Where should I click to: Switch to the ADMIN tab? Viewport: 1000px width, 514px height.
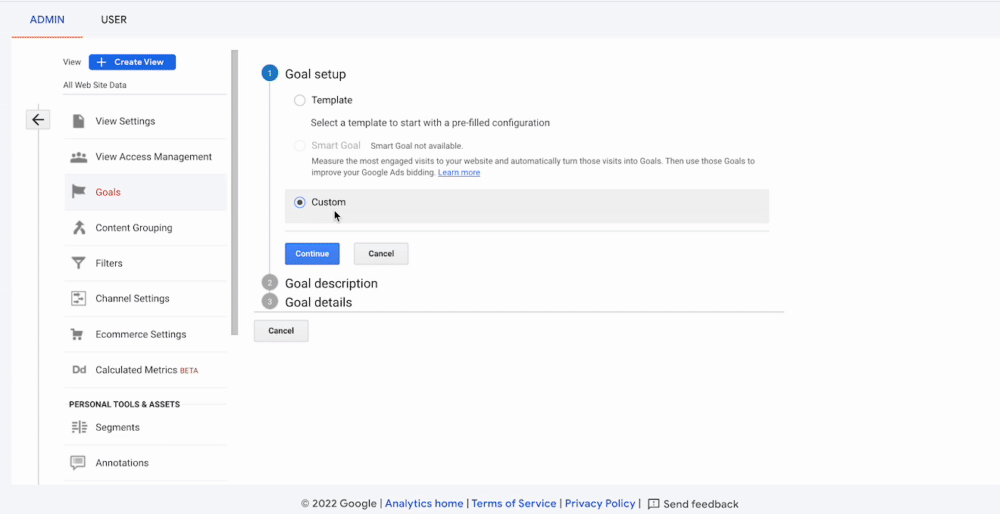pos(46,20)
